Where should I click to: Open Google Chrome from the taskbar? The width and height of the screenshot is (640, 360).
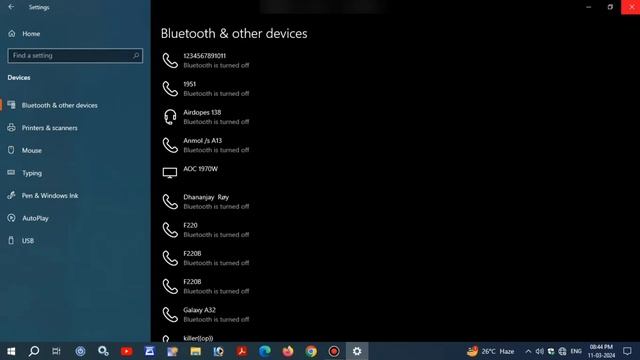pyautogui.click(x=311, y=351)
